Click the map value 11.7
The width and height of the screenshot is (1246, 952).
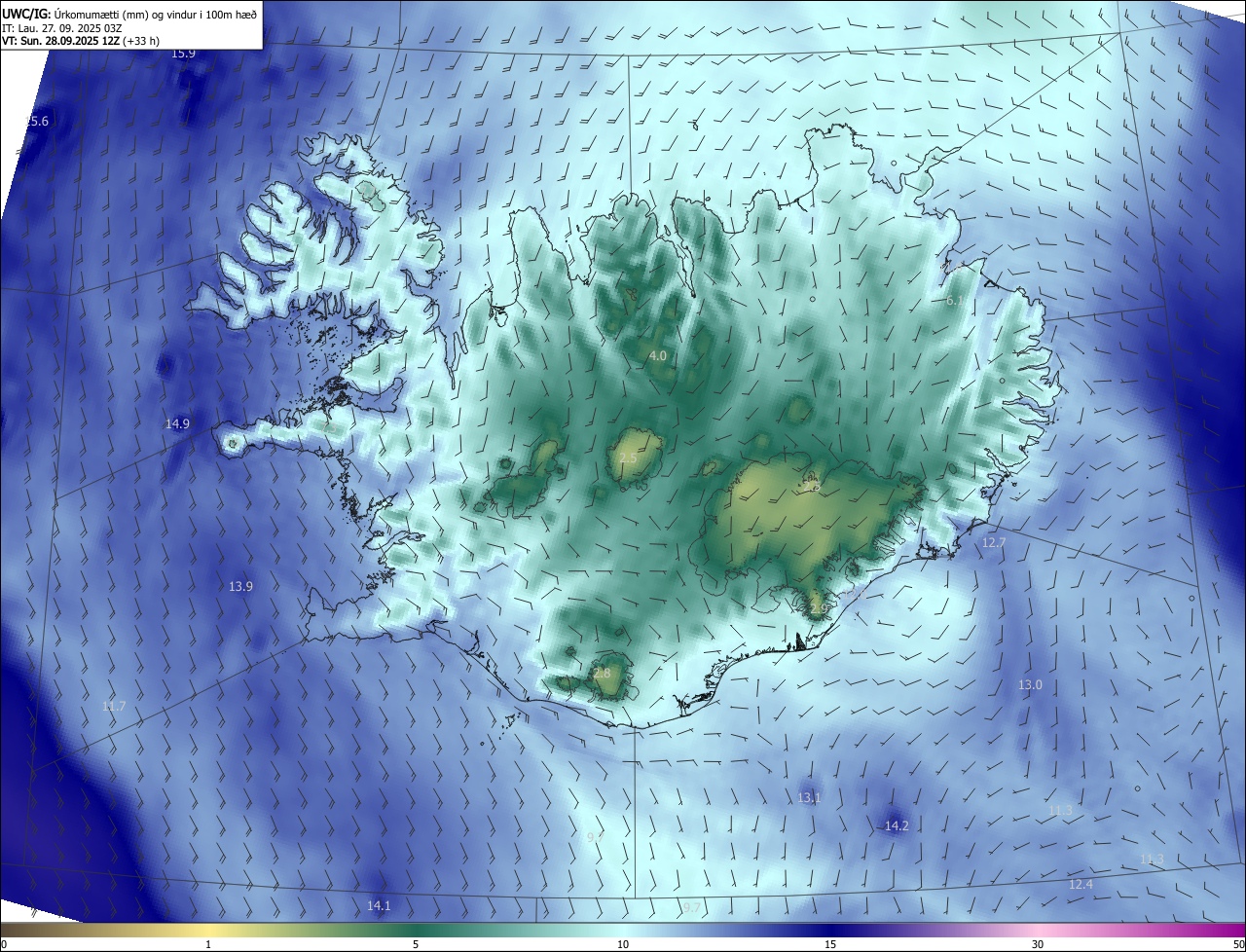pyautogui.click(x=114, y=706)
